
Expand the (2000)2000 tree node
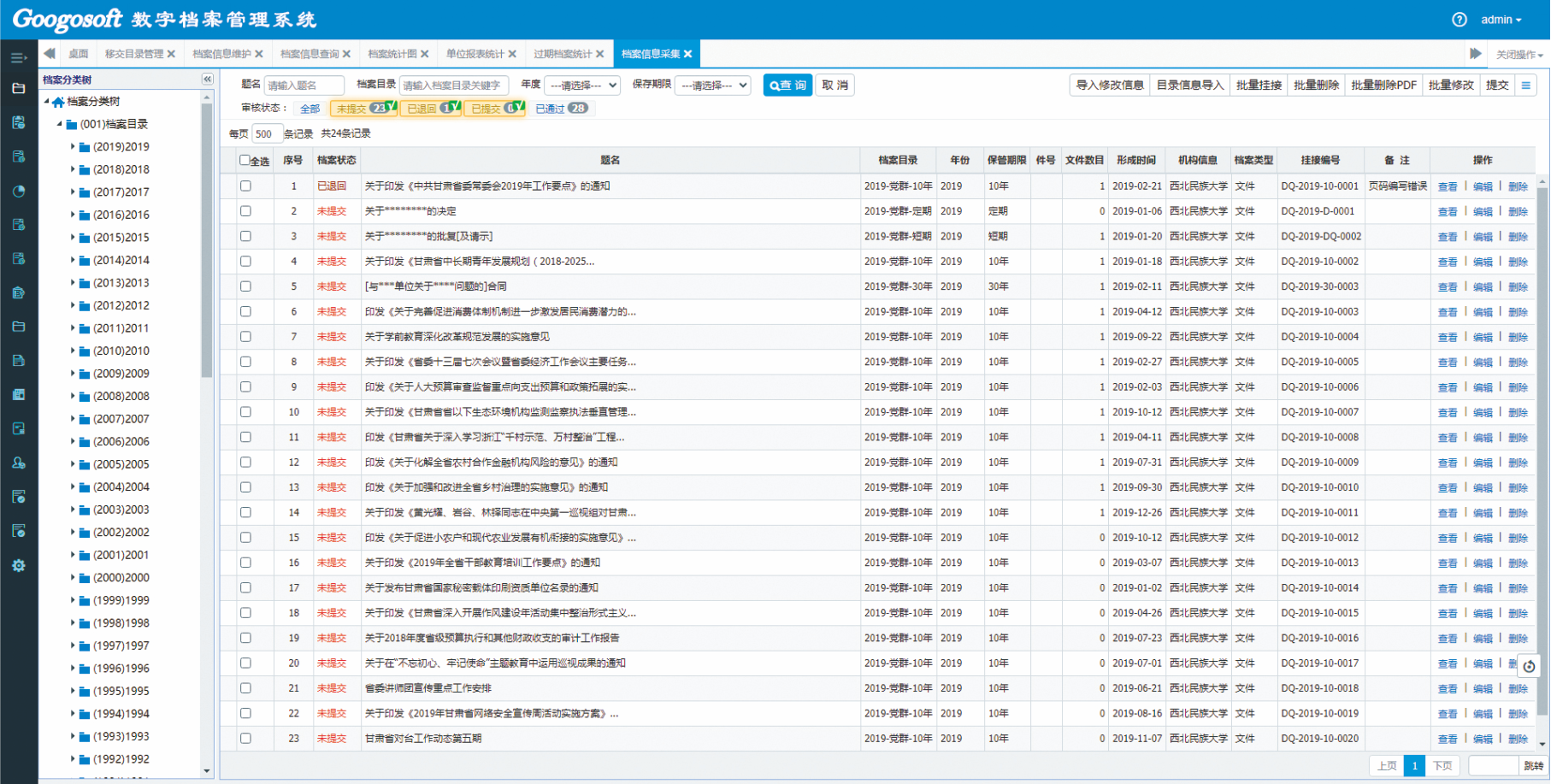coord(72,577)
